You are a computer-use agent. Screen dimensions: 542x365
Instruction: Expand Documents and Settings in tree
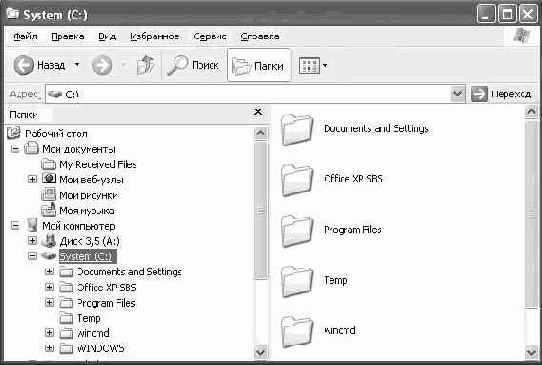(49, 272)
